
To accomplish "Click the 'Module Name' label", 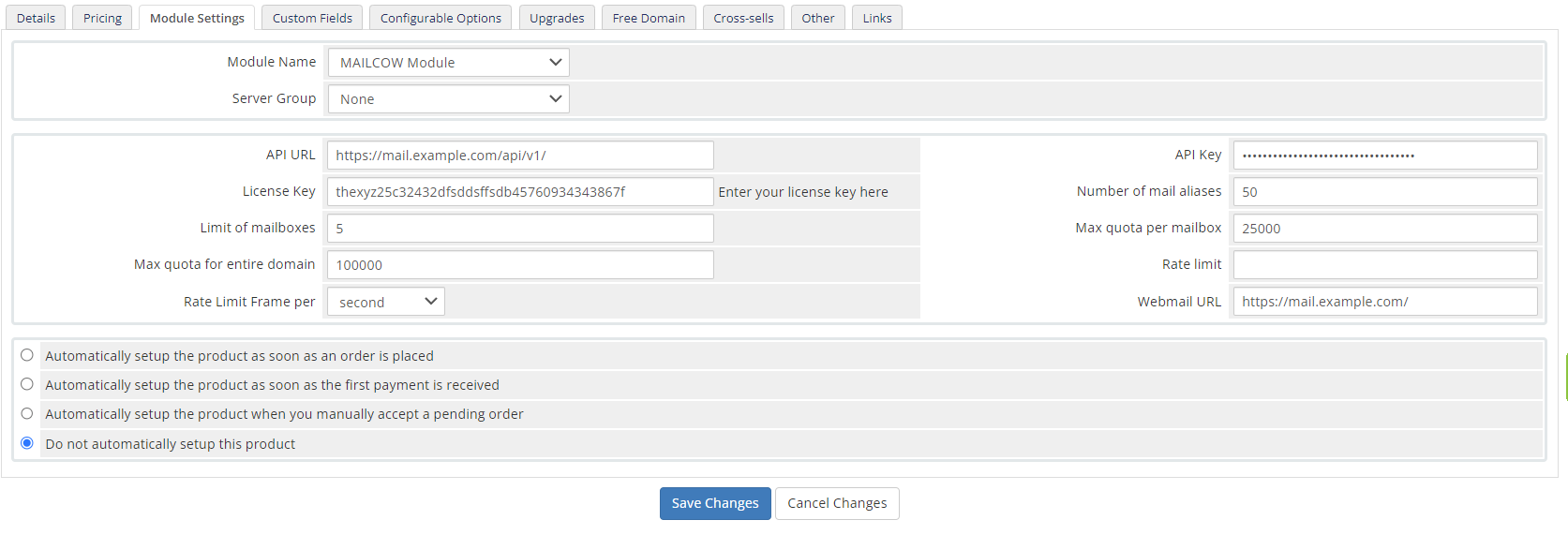I will (x=272, y=62).
